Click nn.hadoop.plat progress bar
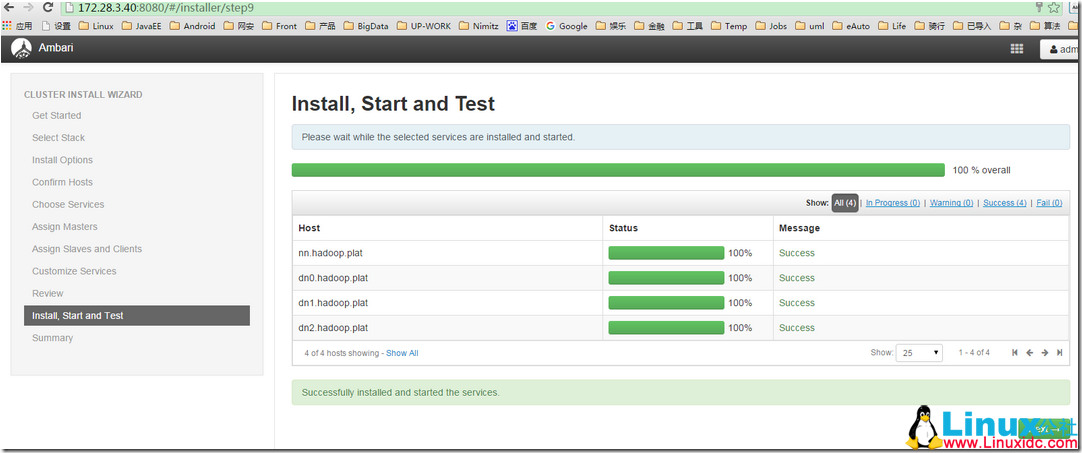The height and width of the screenshot is (453, 1082). click(667, 253)
